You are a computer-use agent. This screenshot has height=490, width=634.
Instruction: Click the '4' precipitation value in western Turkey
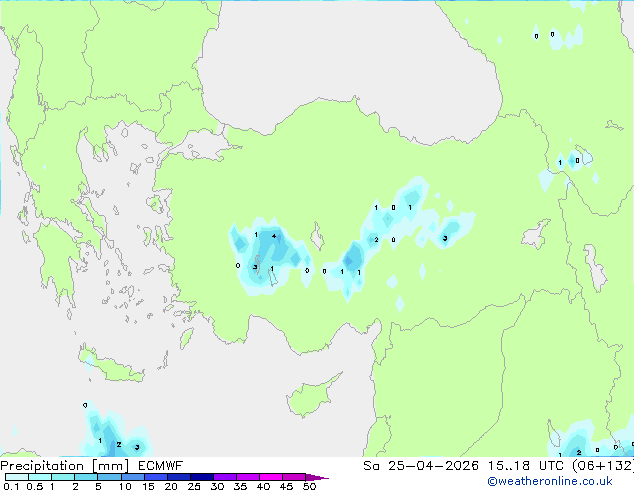pyautogui.click(x=274, y=236)
